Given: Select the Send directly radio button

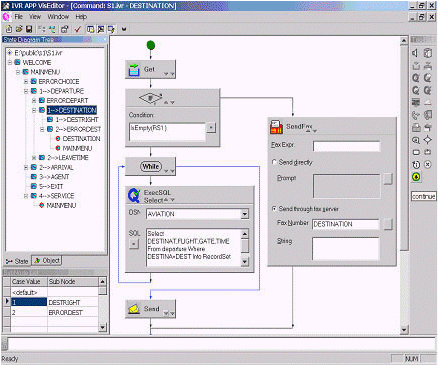Looking at the screenshot, I should [x=274, y=162].
